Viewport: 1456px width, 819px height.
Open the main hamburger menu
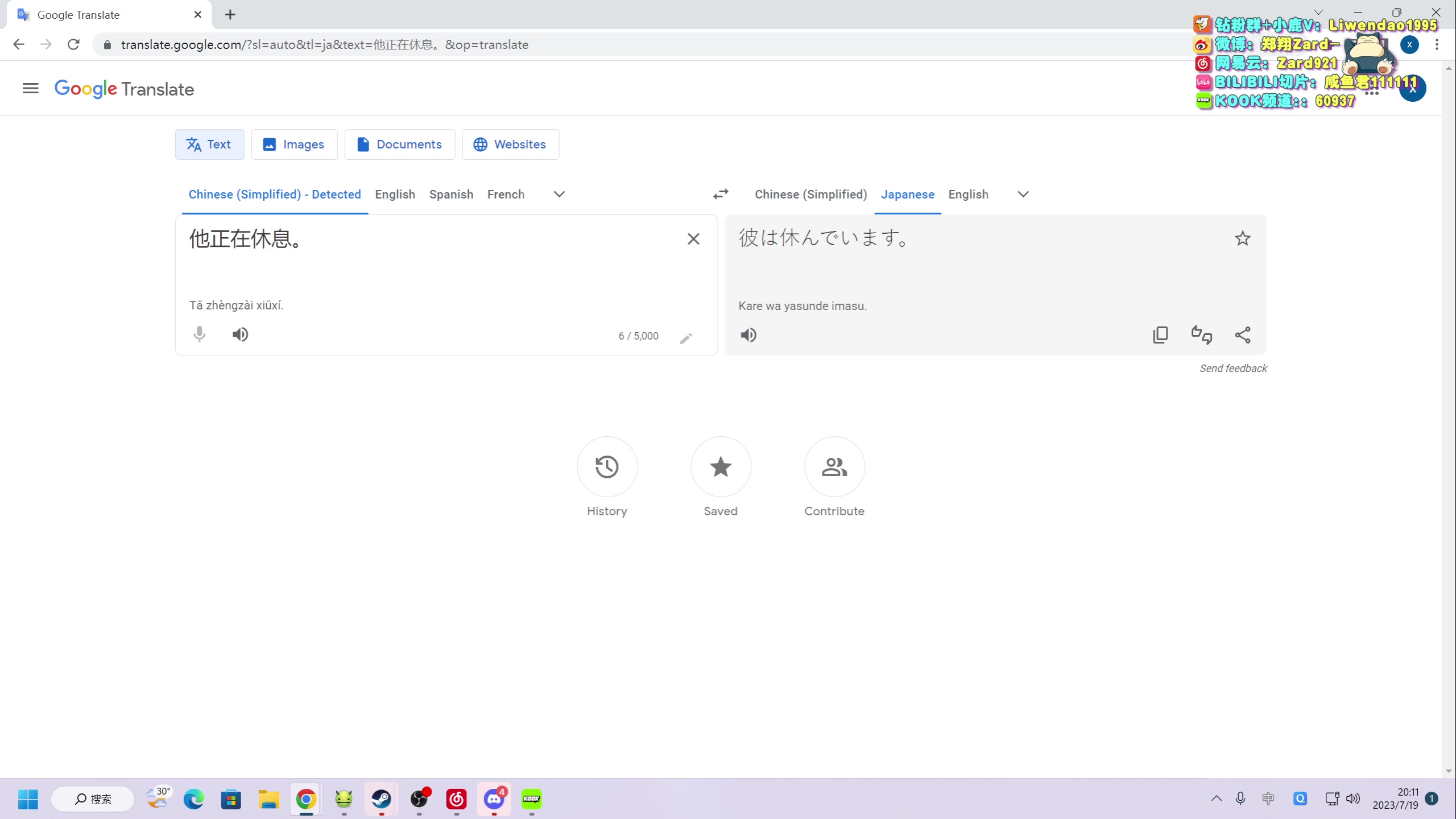click(x=31, y=89)
